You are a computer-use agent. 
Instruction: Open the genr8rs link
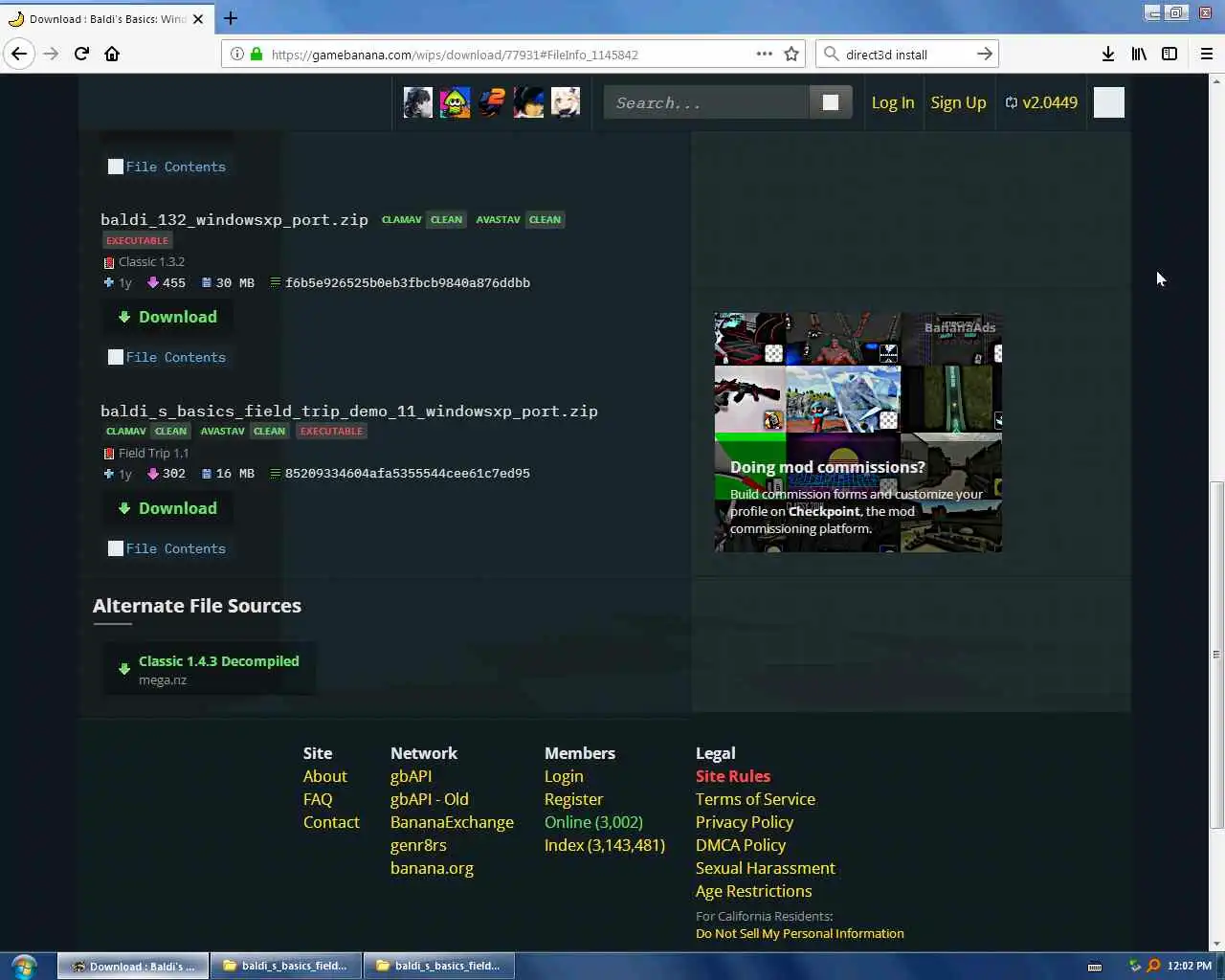(418, 845)
